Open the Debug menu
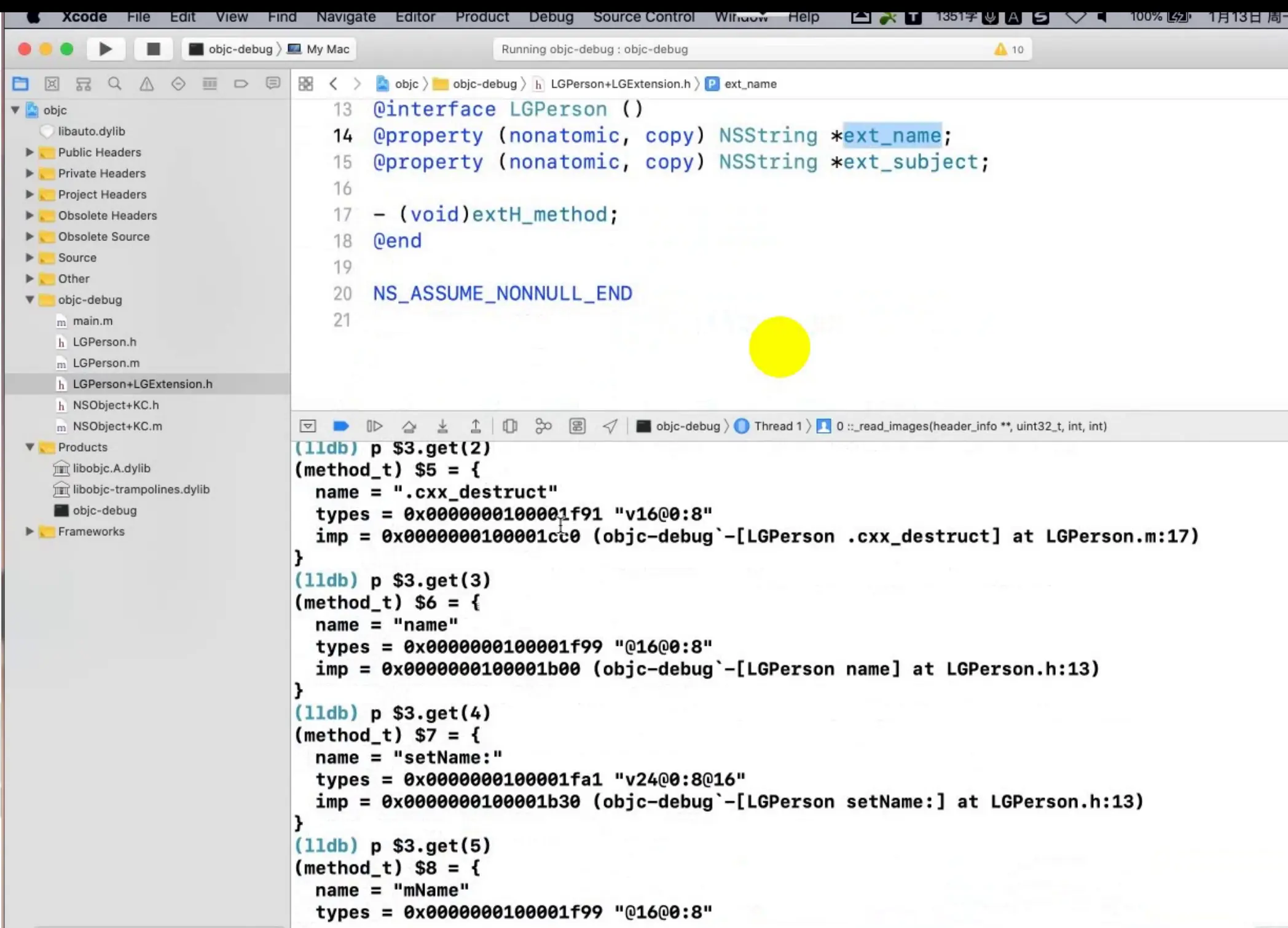Viewport: 1288px width, 928px height. click(551, 17)
